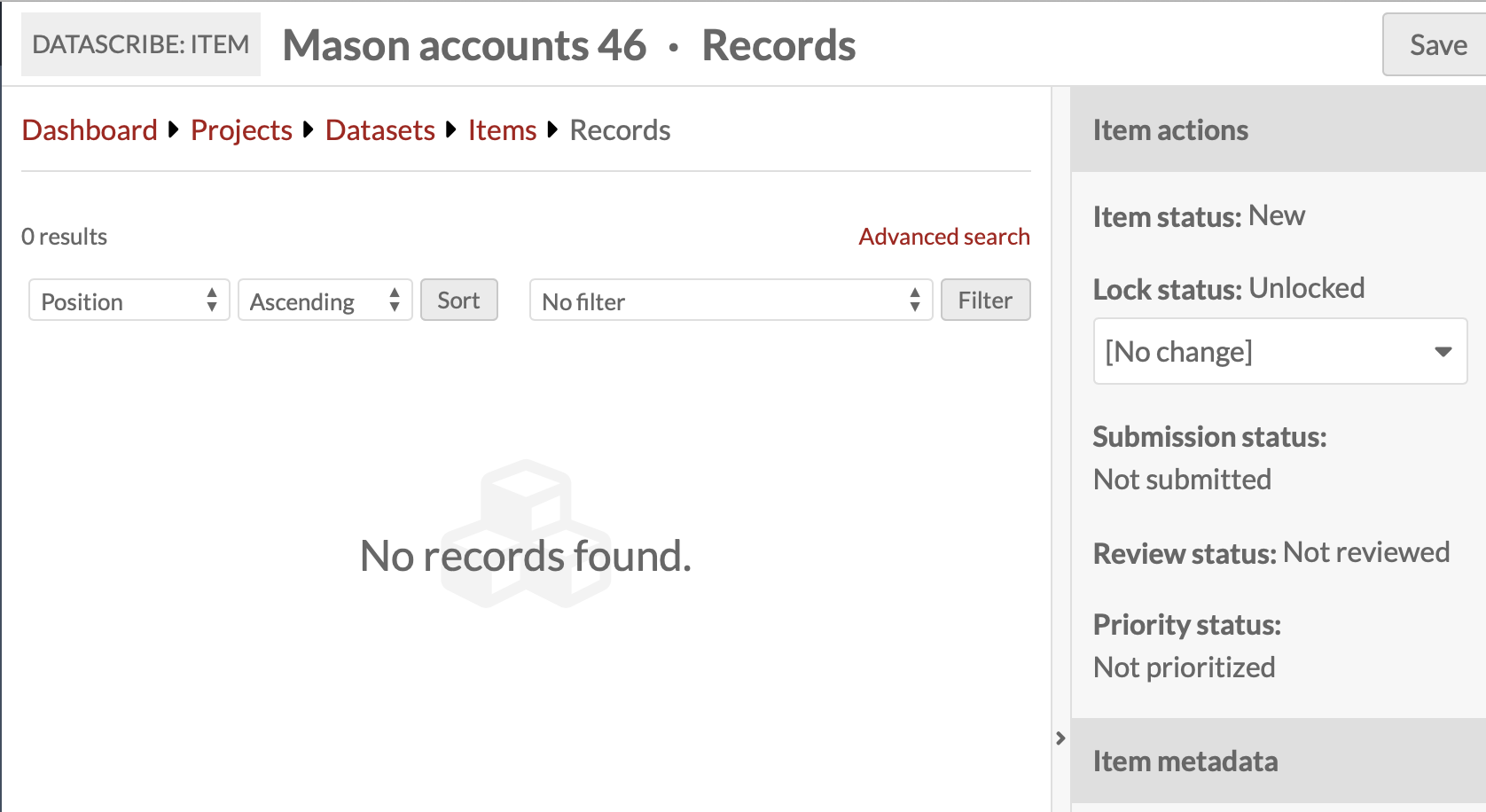Open the Ascending sort order dropdown
Image resolution: width=1486 pixels, height=812 pixels.
325,301
